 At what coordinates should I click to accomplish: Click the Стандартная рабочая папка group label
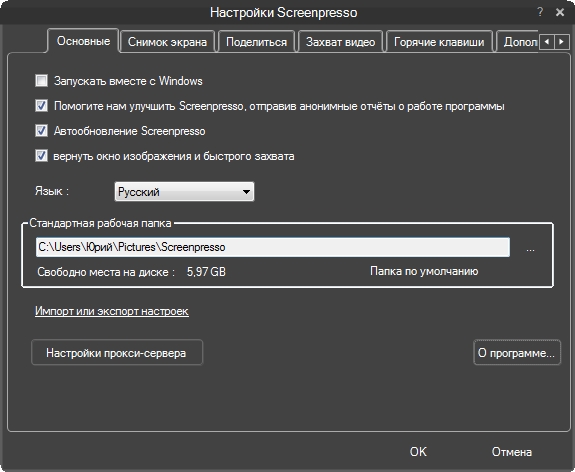100,223
